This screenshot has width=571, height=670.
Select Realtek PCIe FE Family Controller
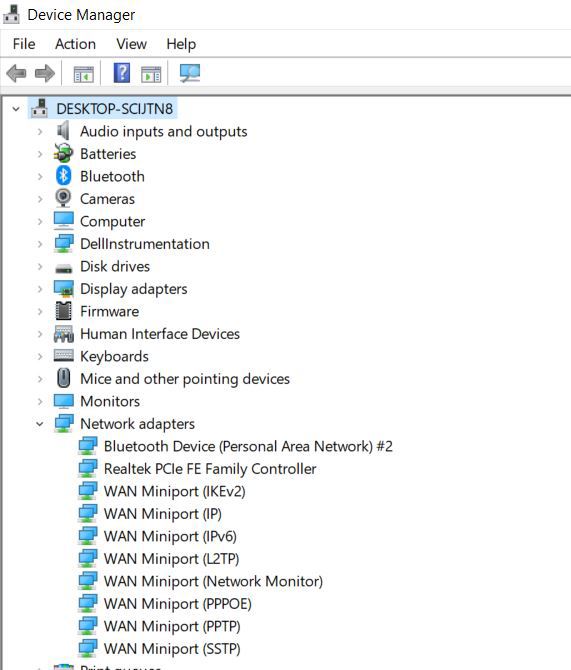point(210,469)
